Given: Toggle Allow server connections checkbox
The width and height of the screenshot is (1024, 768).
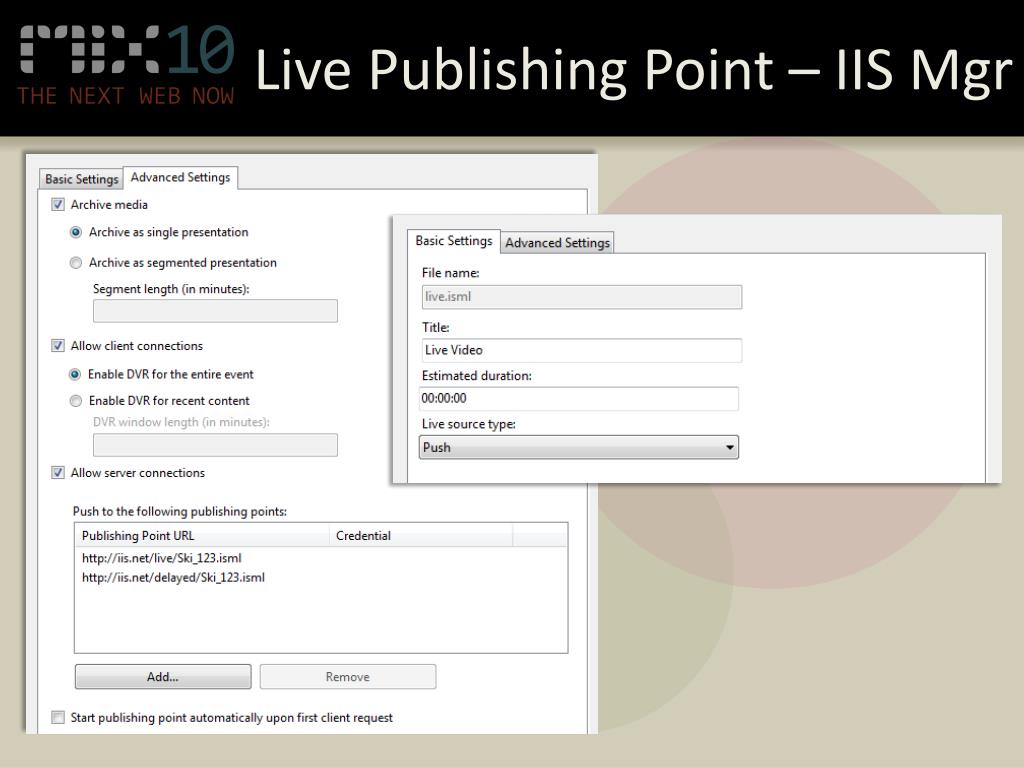Looking at the screenshot, I should click(x=58, y=472).
